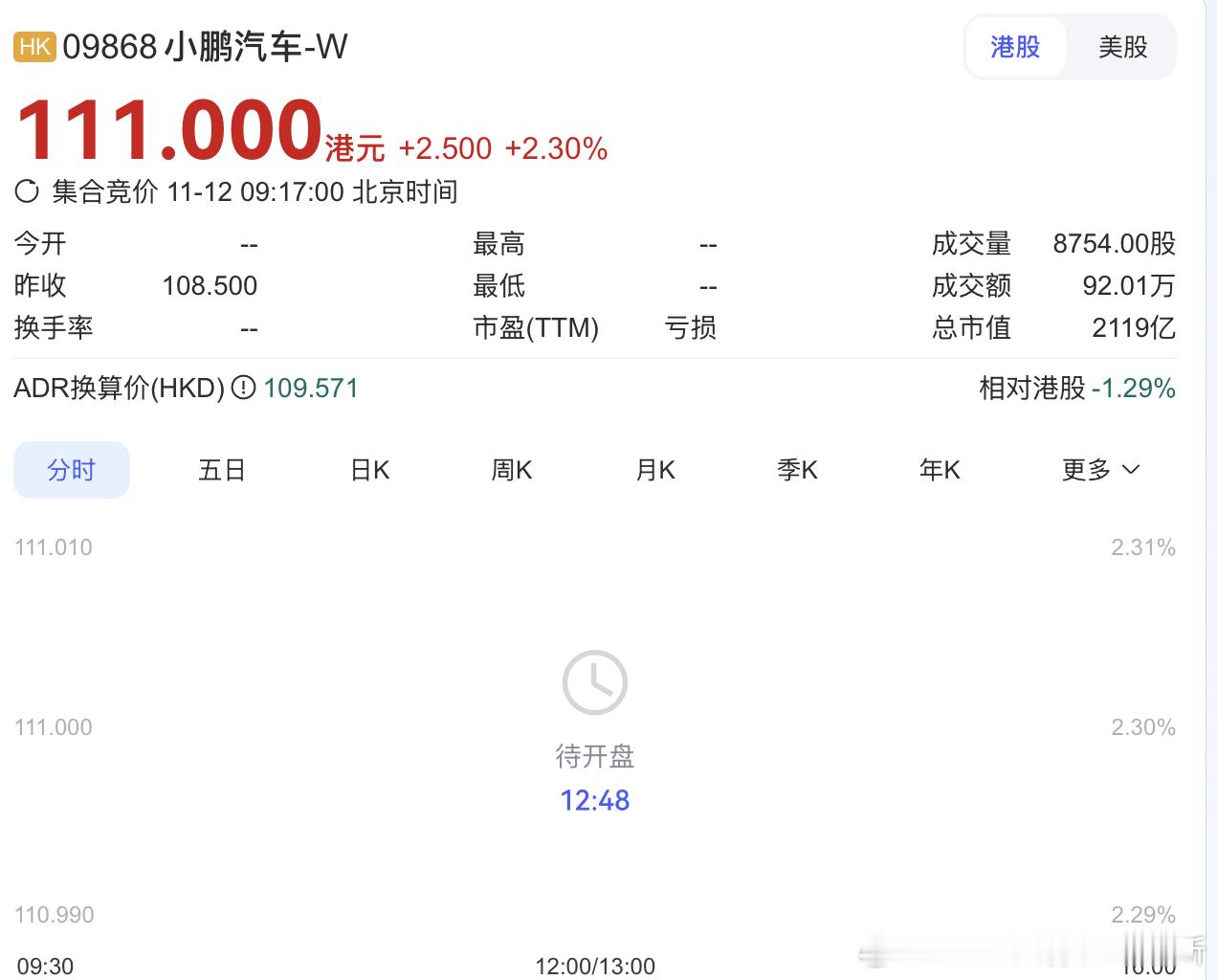Select the 季K quarterly tab

[x=797, y=469]
